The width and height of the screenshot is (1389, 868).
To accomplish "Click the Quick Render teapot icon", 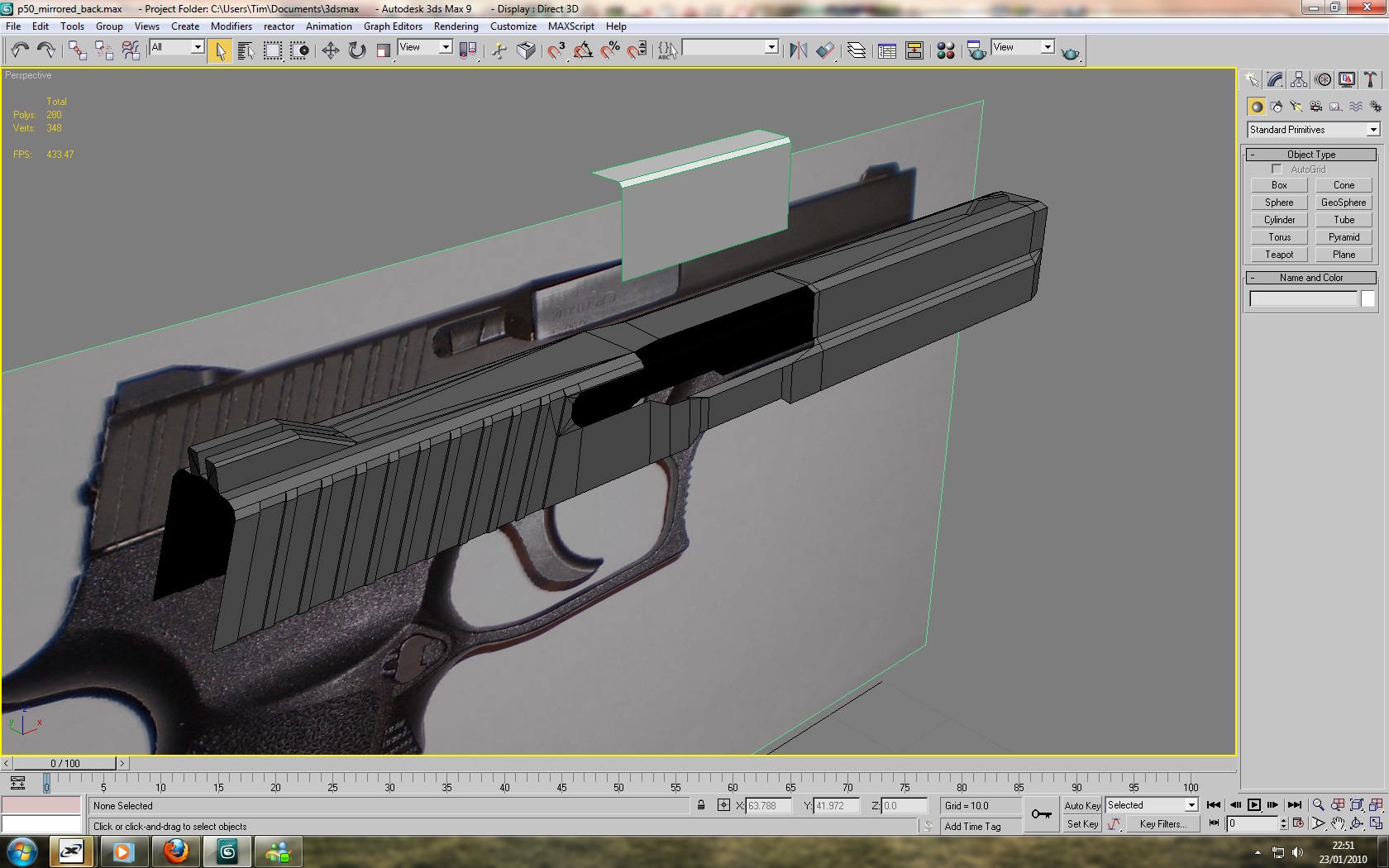I will [x=1070, y=53].
